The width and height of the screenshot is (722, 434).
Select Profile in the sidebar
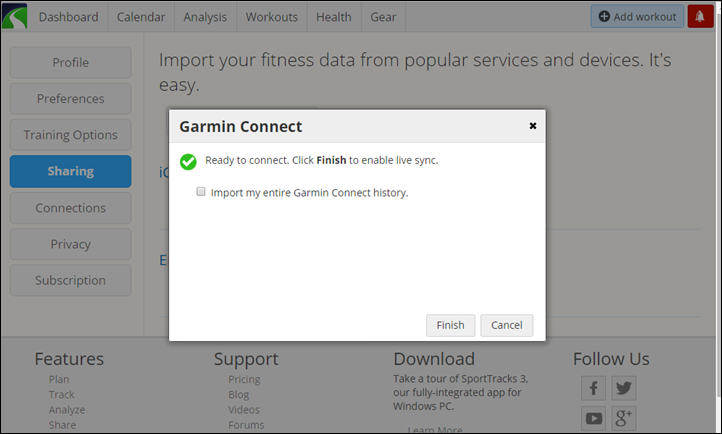click(70, 62)
